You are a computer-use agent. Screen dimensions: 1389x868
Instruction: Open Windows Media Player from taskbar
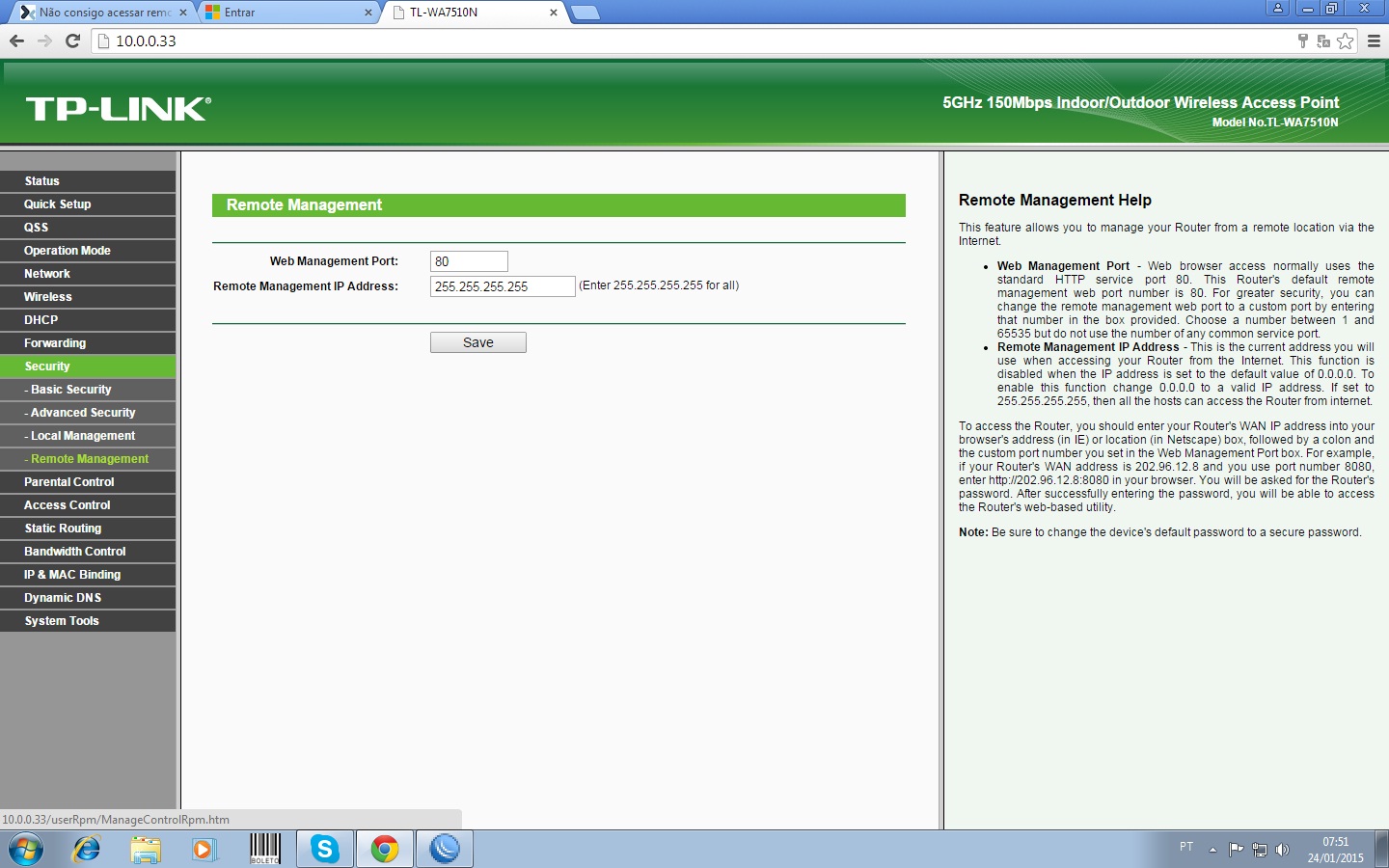pos(204,849)
